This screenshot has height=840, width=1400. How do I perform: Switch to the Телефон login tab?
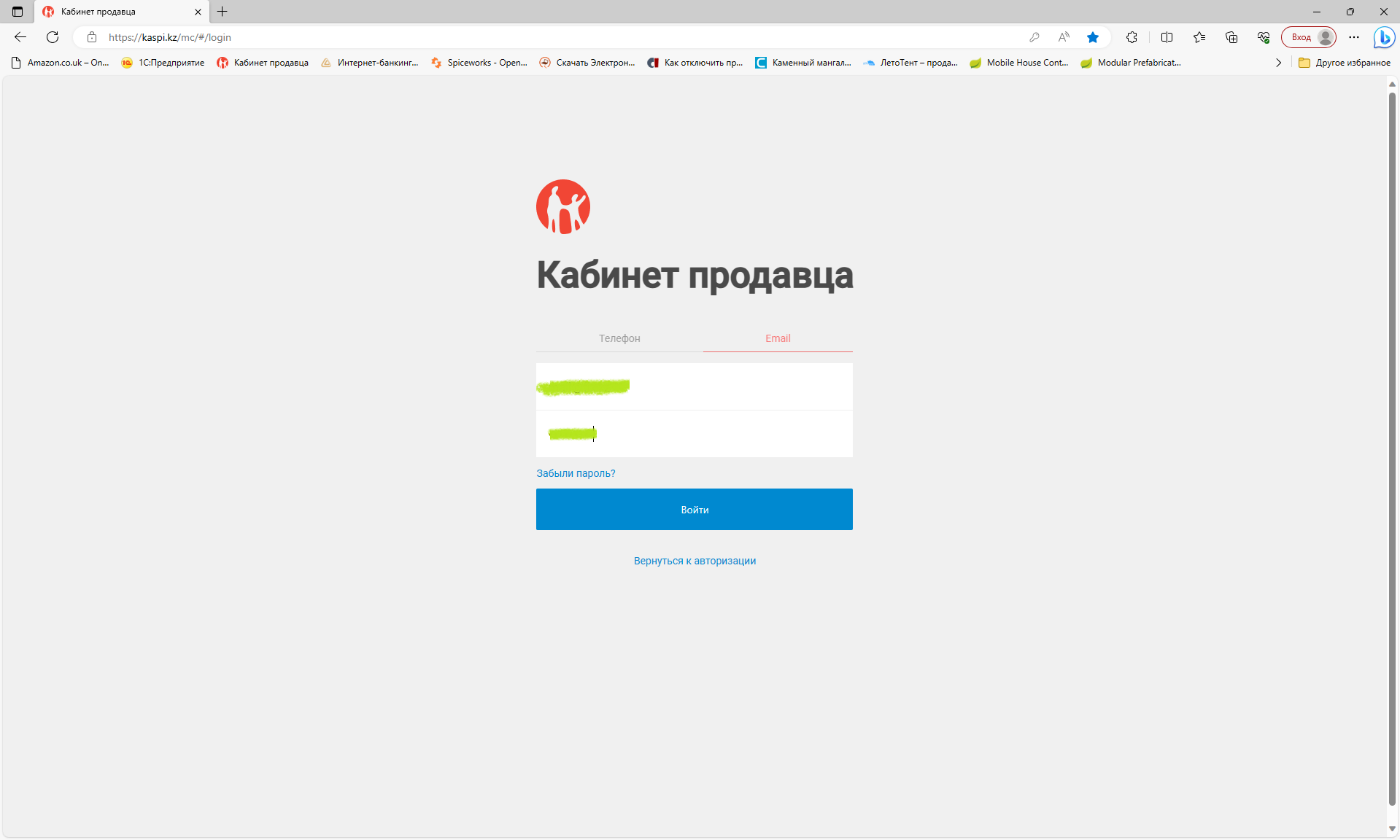pos(619,338)
